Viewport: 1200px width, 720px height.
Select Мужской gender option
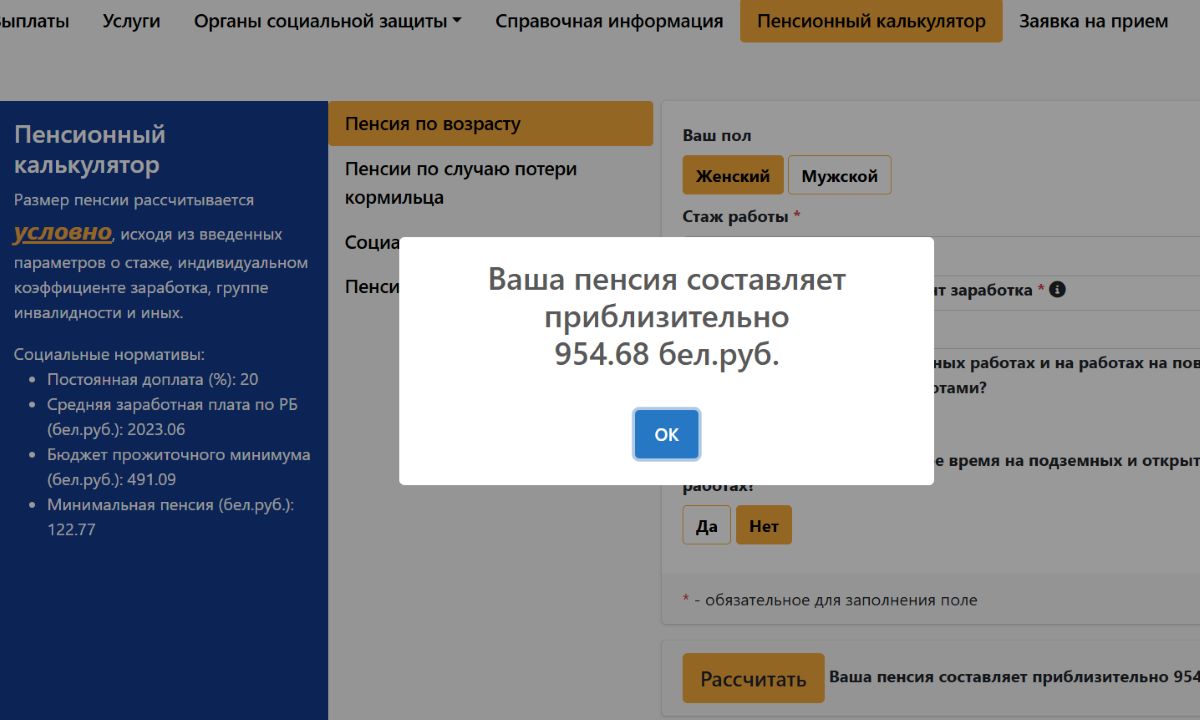(840, 174)
